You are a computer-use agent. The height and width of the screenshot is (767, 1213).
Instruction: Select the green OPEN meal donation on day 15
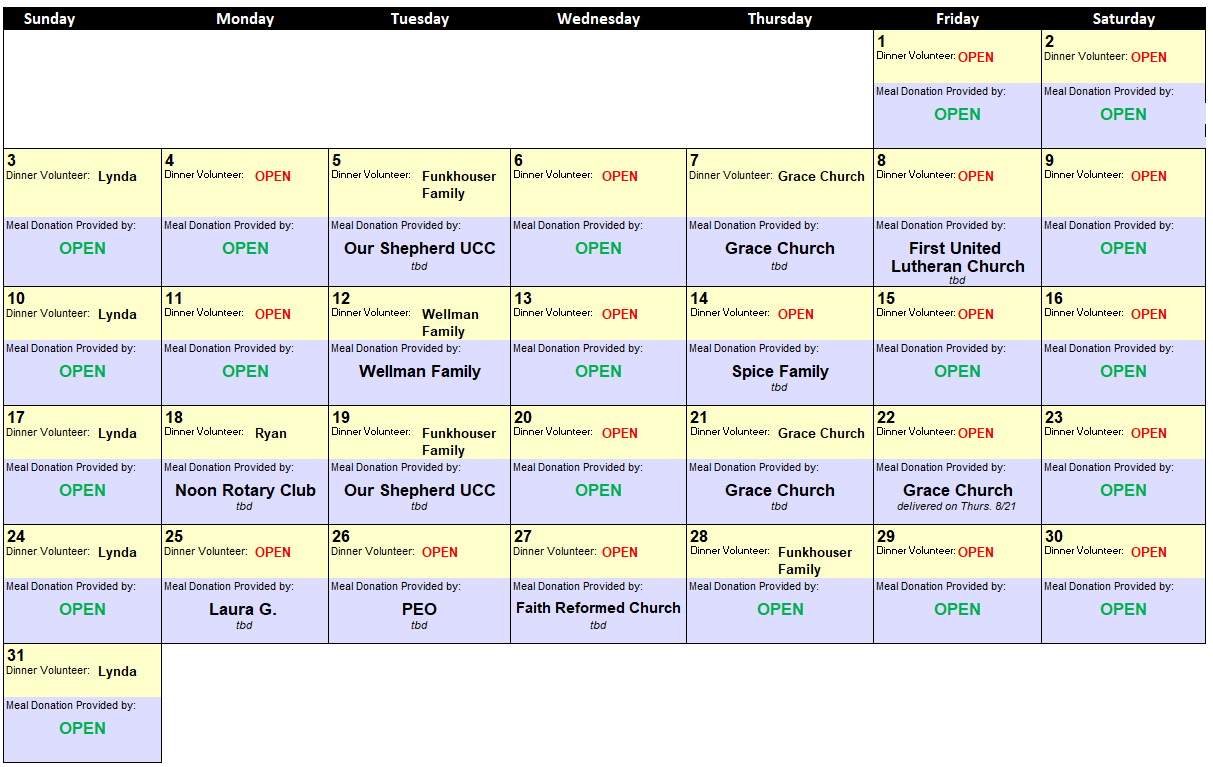(x=957, y=371)
